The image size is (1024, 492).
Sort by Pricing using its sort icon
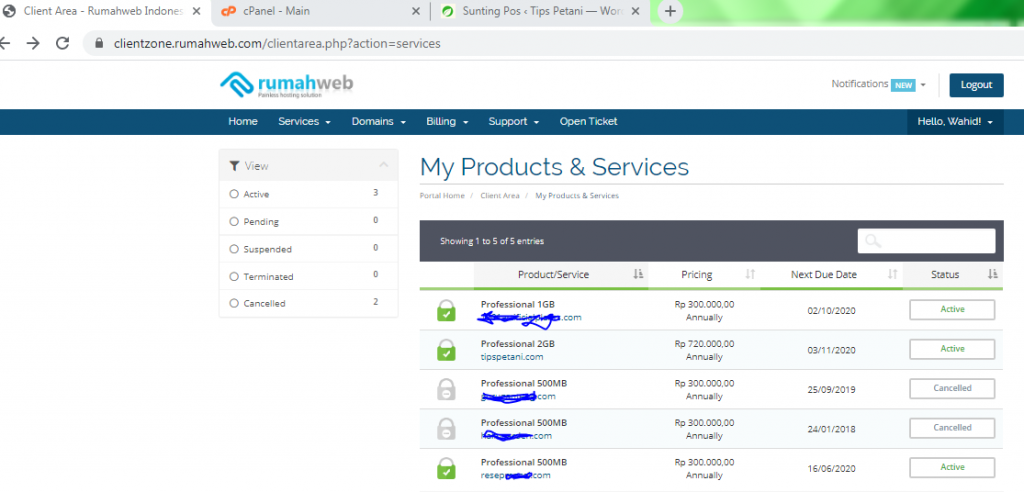pyautogui.click(x=750, y=274)
